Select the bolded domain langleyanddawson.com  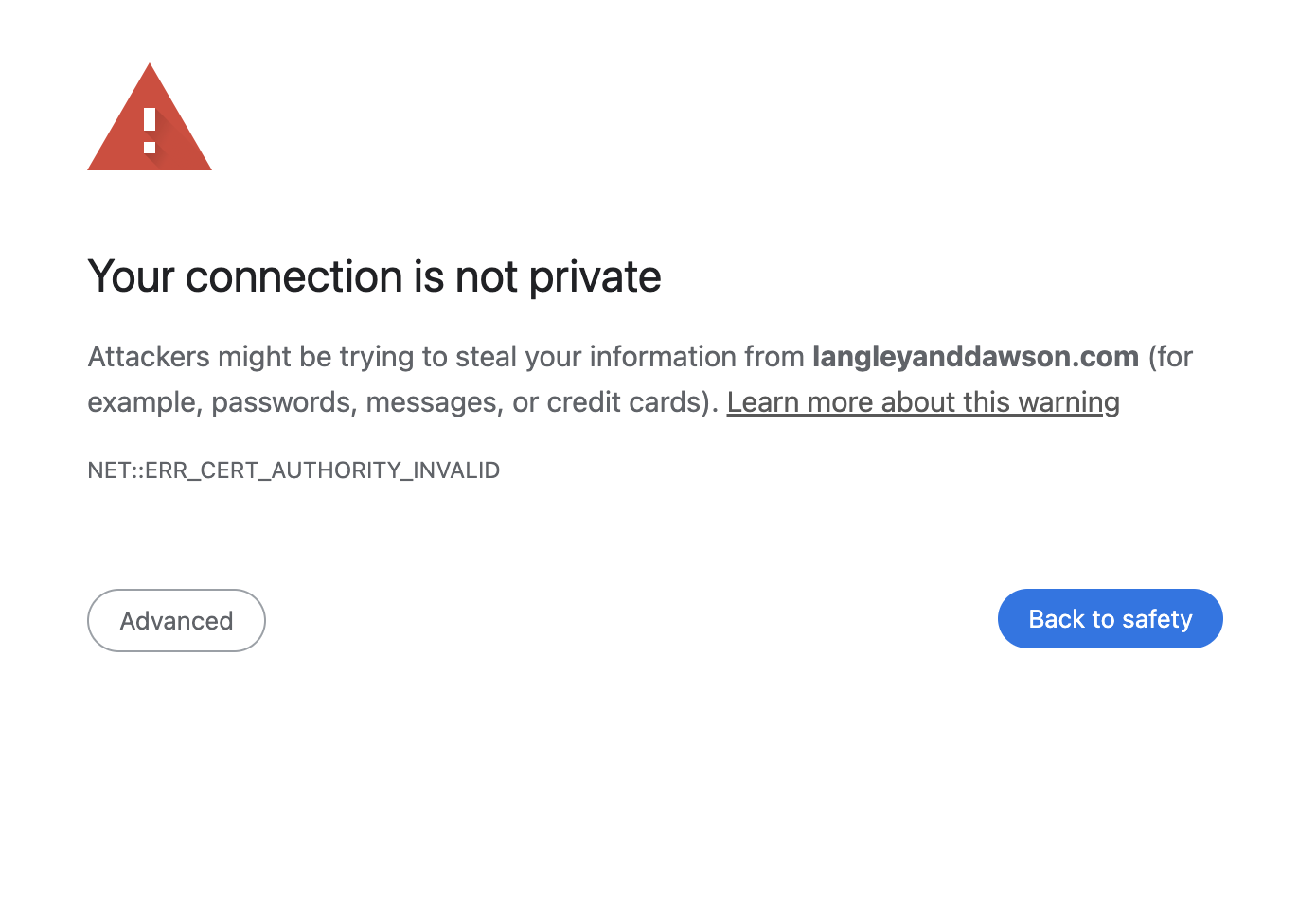976,357
